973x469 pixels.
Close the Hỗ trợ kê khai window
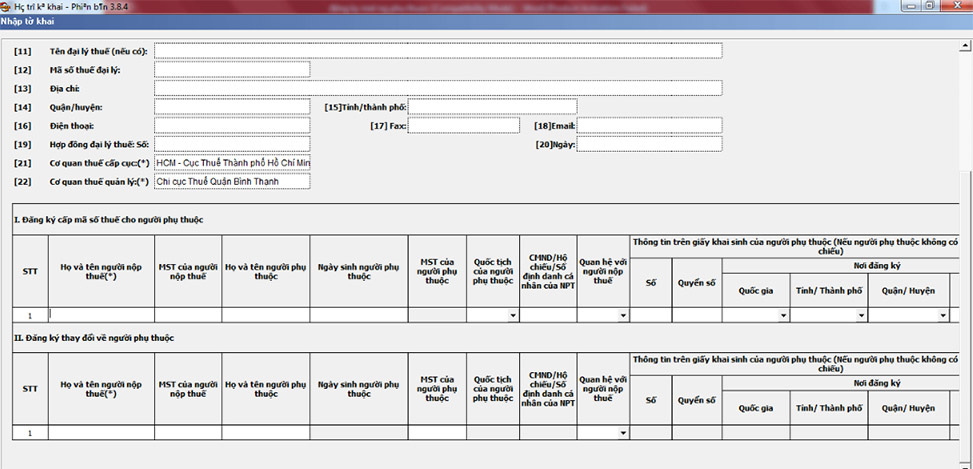pos(956,6)
